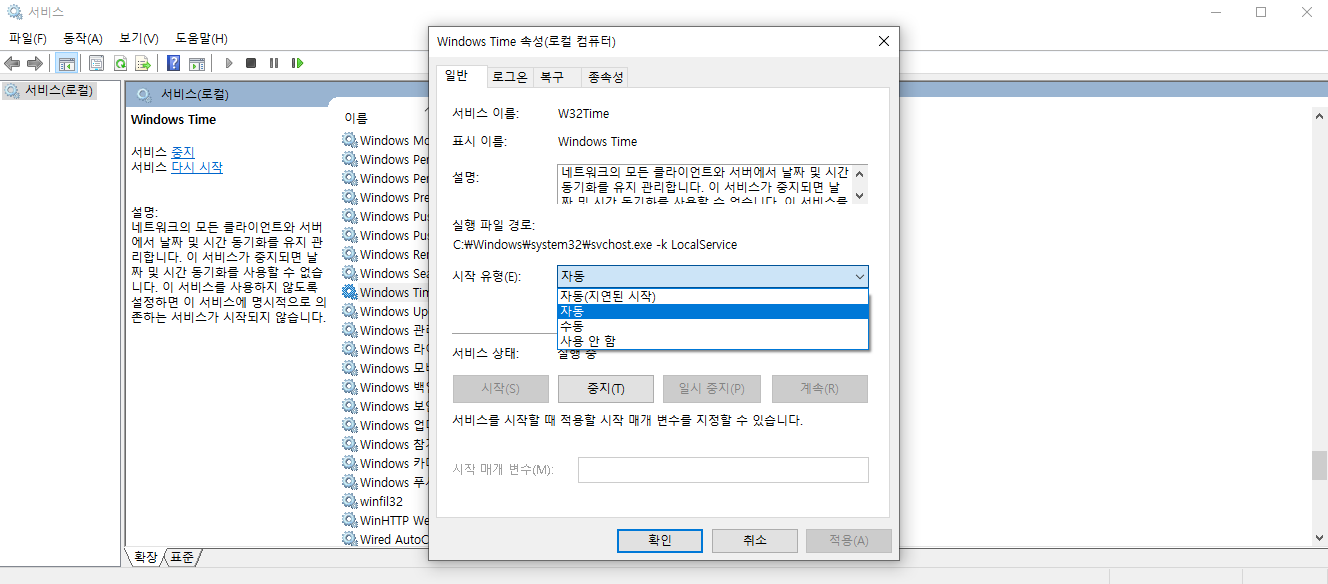Click the gear icon beside Windows Mo service
Viewport: 1328px width, 584px height.
350,140
